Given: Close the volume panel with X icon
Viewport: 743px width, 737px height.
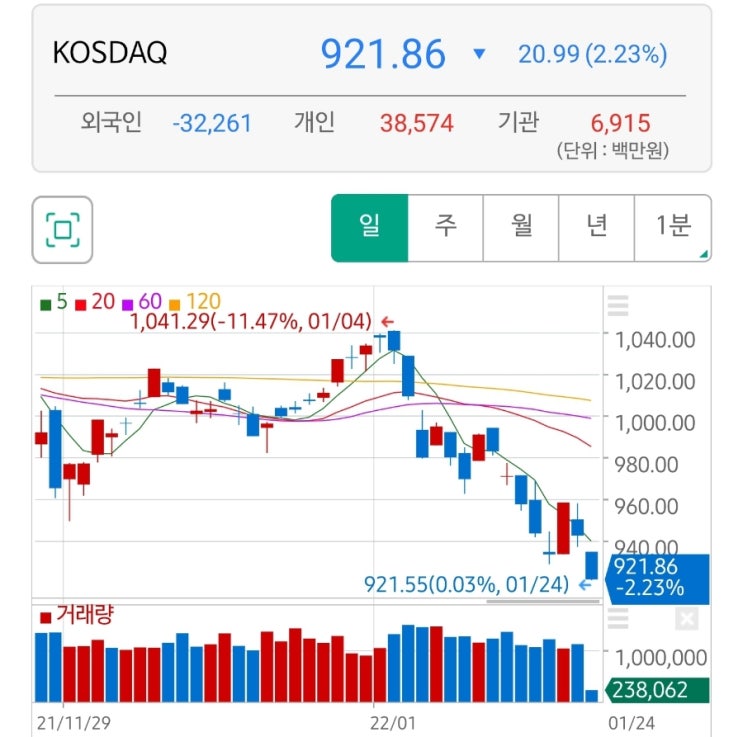Looking at the screenshot, I should (x=687, y=619).
